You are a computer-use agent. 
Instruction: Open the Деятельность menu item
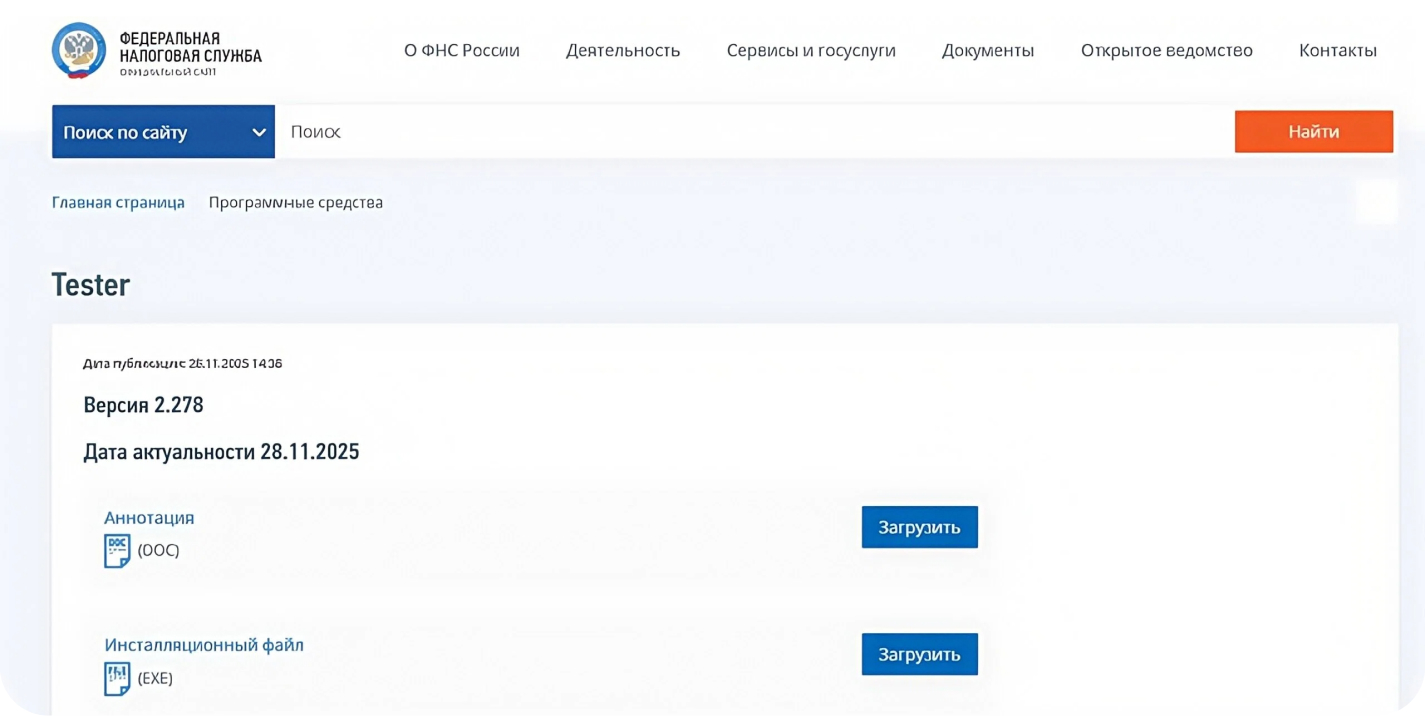click(622, 50)
